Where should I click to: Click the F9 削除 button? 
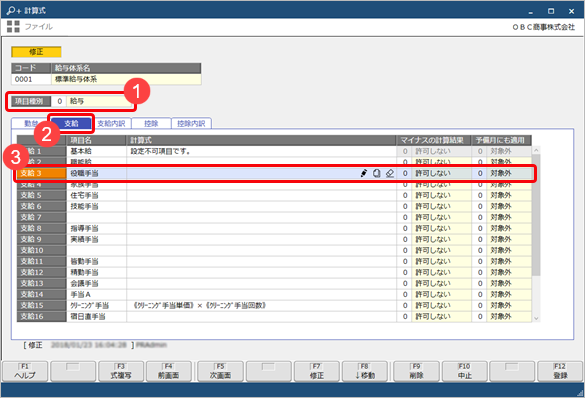pos(416,371)
